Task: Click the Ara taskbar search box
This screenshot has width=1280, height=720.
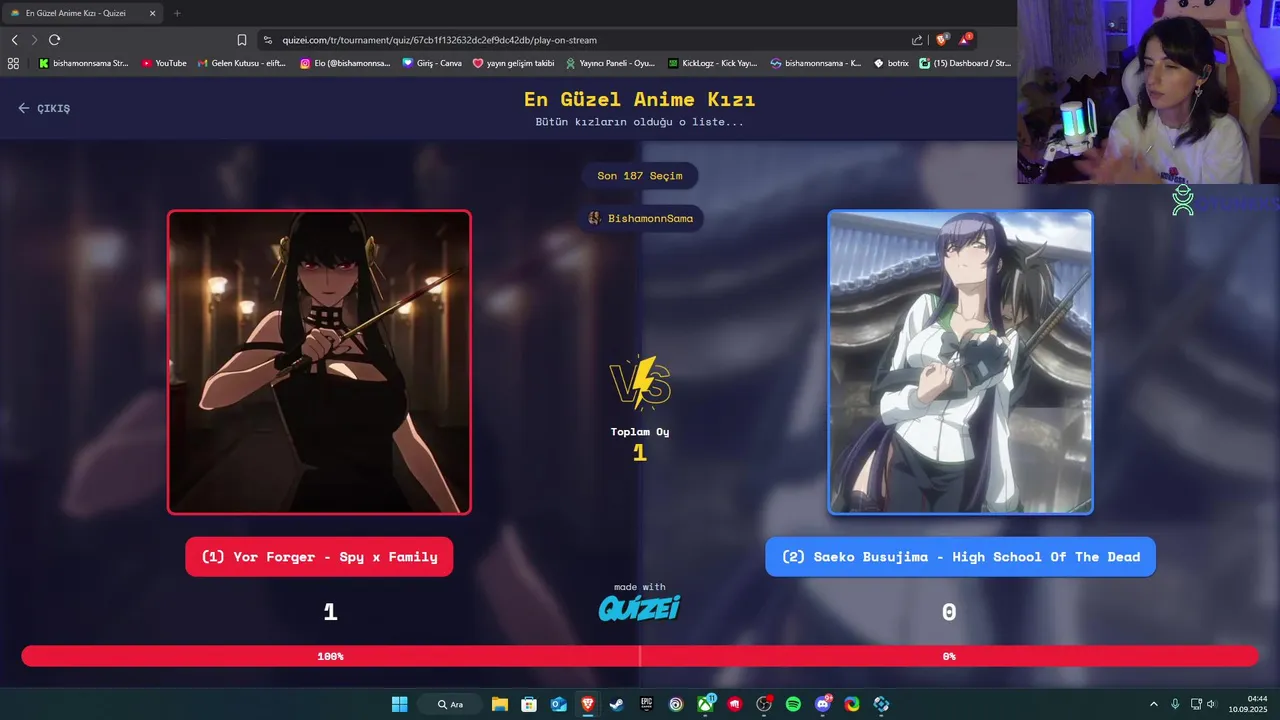Action: (x=450, y=704)
